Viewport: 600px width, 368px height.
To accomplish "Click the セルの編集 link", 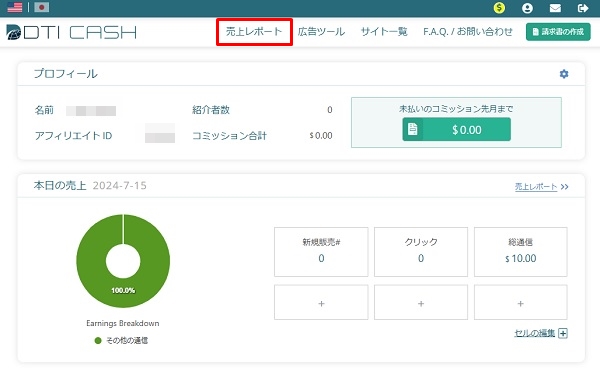I will click(x=535, y=333).
